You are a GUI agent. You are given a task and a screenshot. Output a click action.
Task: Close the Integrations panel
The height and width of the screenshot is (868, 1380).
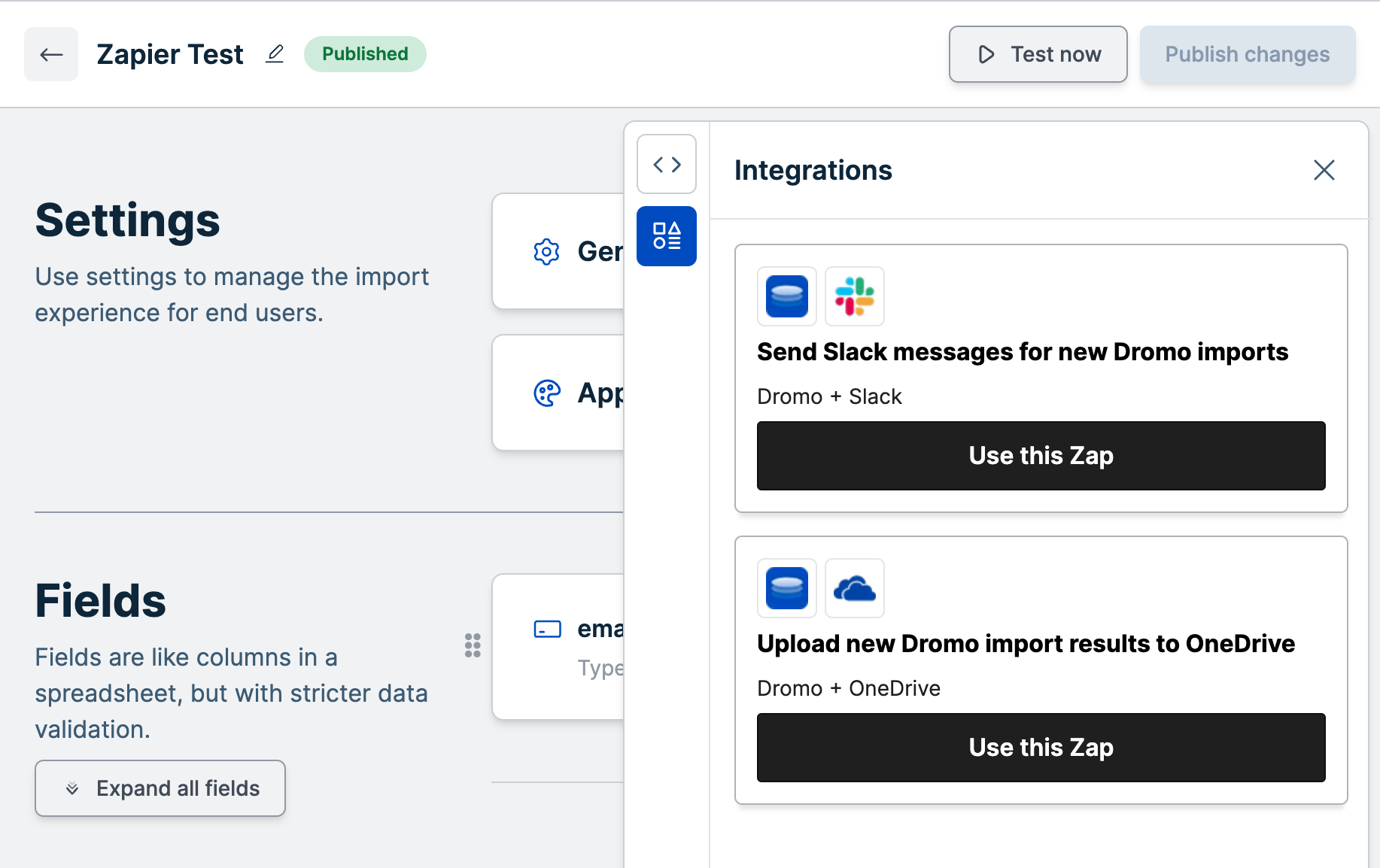1324,170
